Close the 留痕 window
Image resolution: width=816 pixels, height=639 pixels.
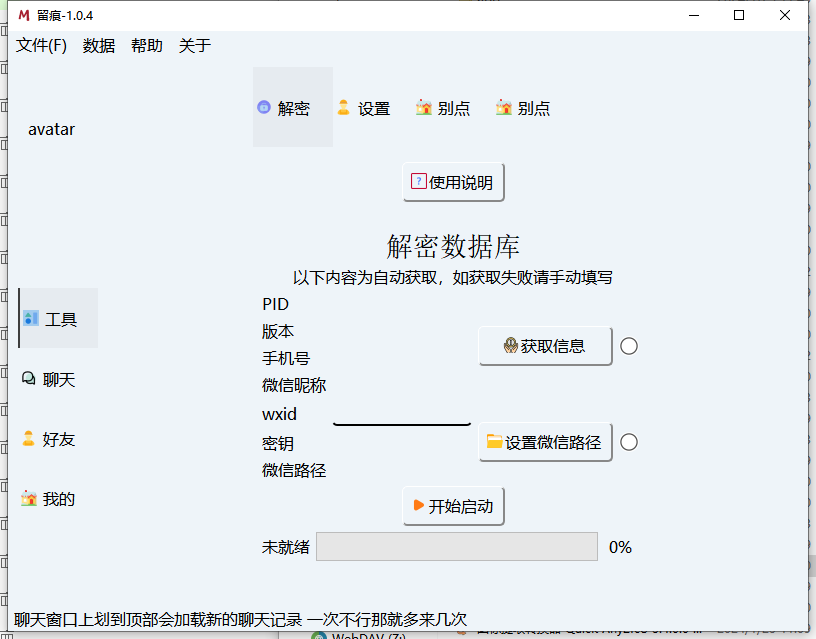[x=785, y=15]
